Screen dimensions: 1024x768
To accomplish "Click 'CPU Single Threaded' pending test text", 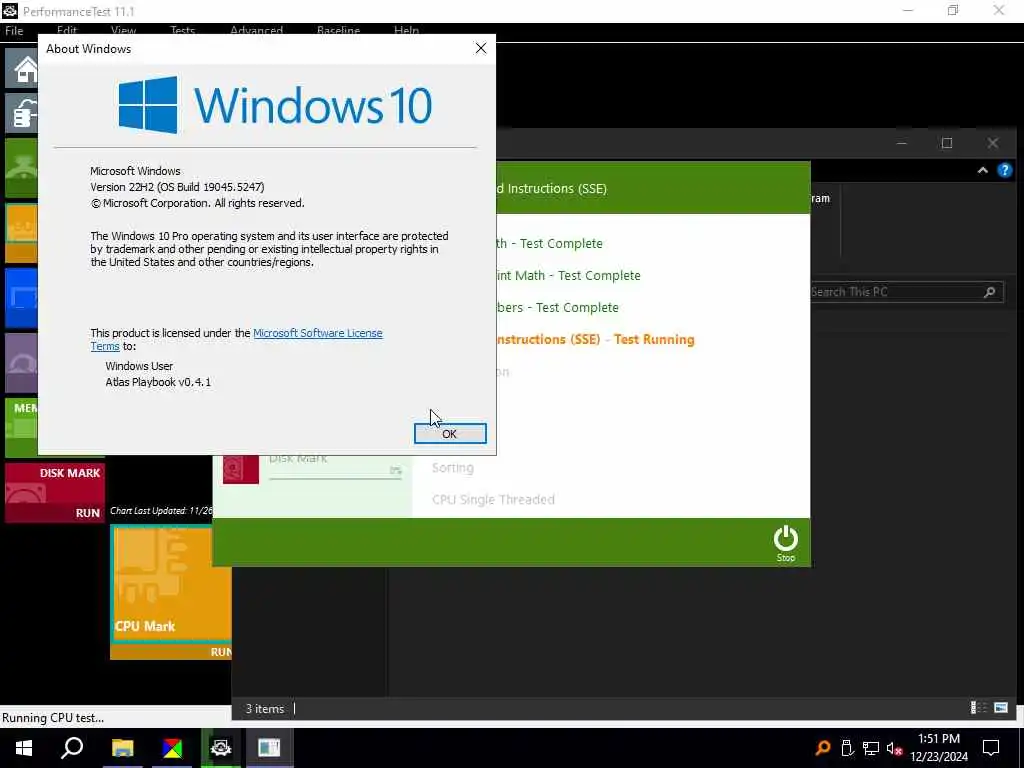I will click(493, 500).
